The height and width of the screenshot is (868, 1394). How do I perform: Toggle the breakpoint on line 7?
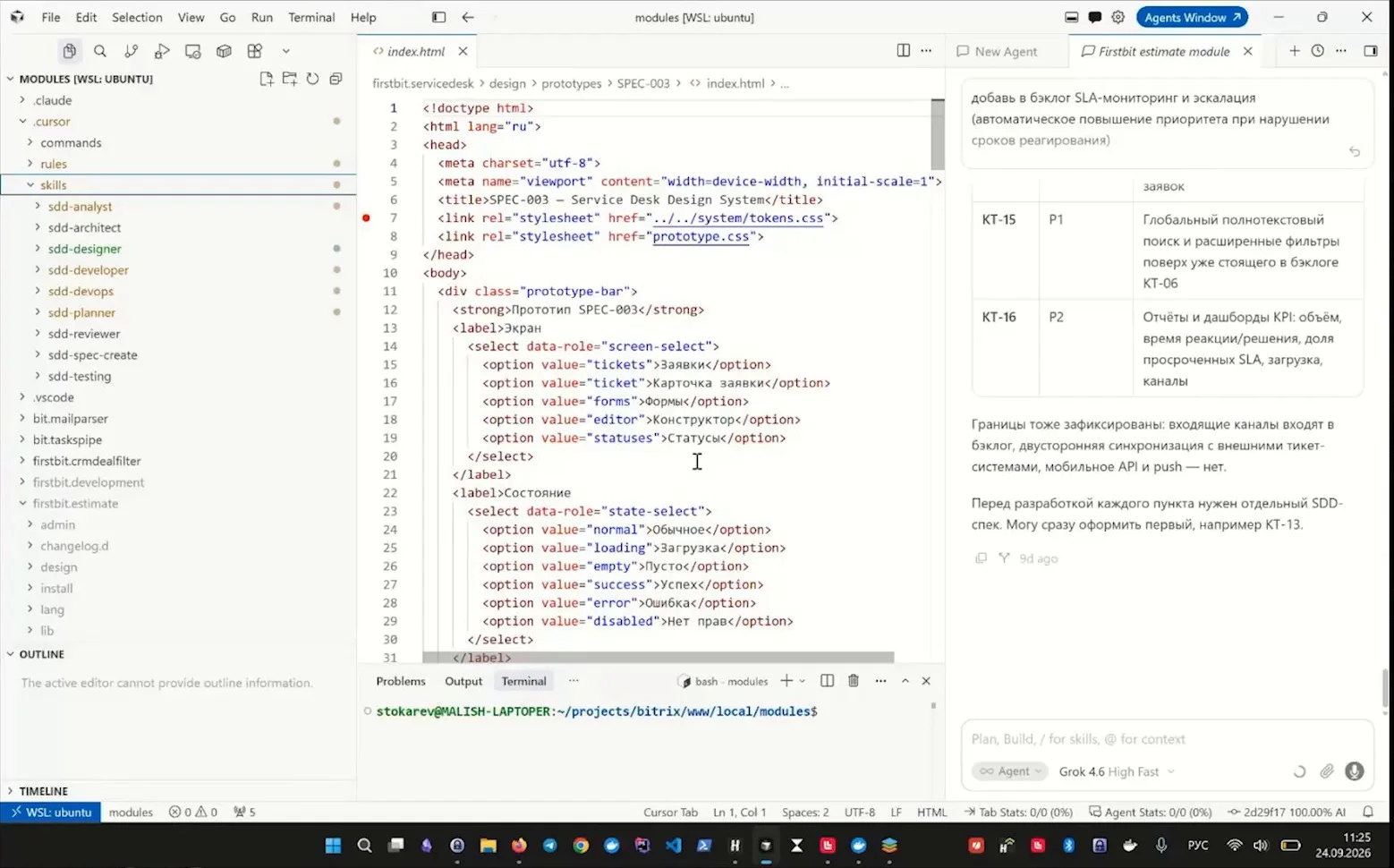(366, 217)
